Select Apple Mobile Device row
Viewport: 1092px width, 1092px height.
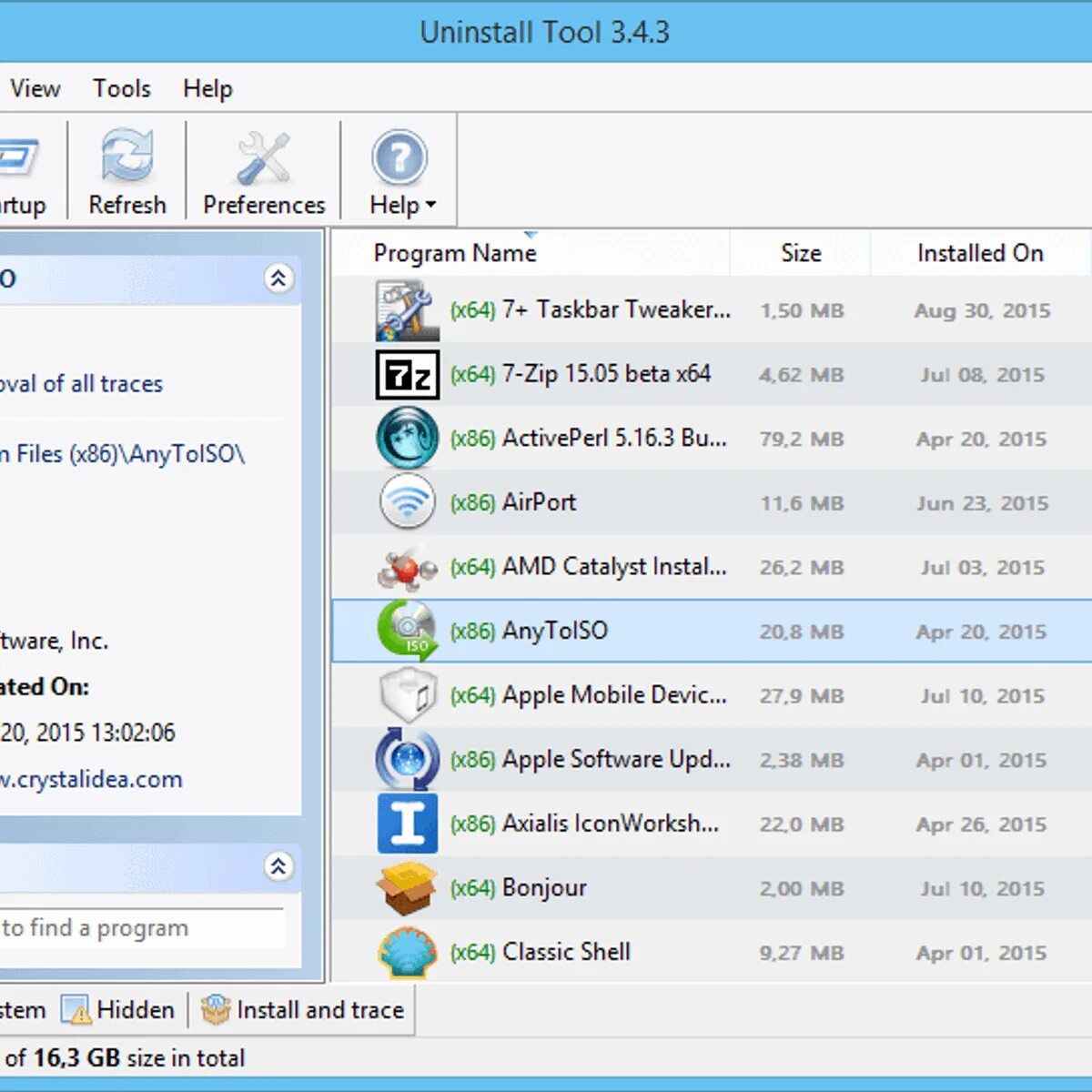coord(712,695)
